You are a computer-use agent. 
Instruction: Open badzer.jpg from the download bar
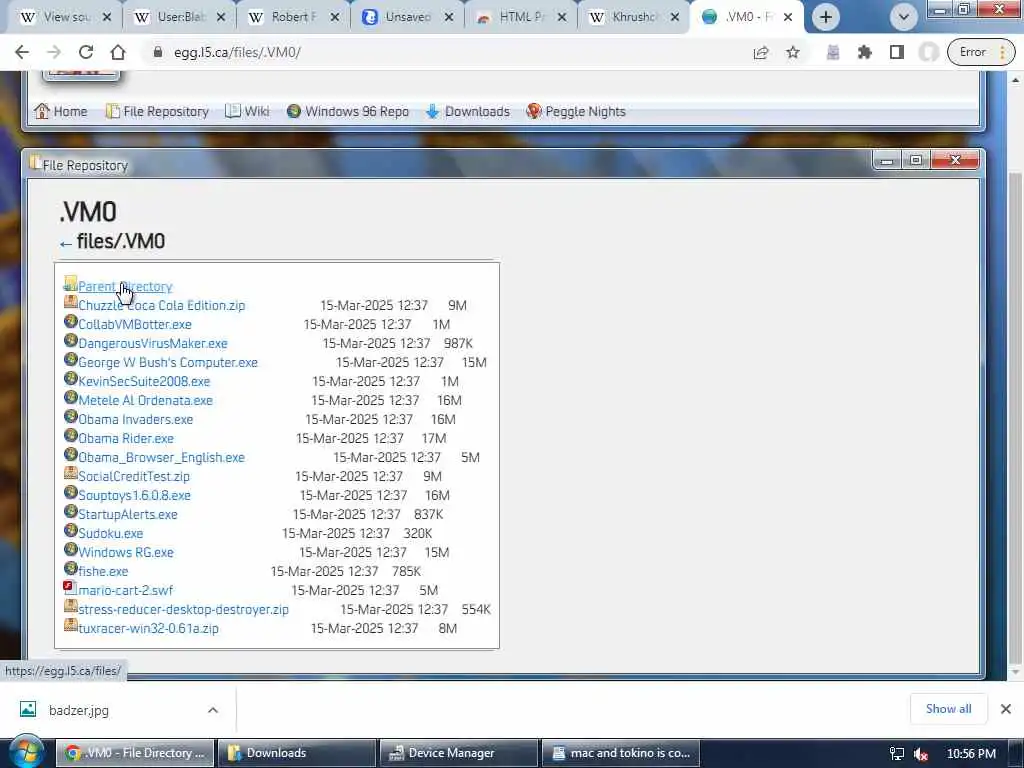78,710
